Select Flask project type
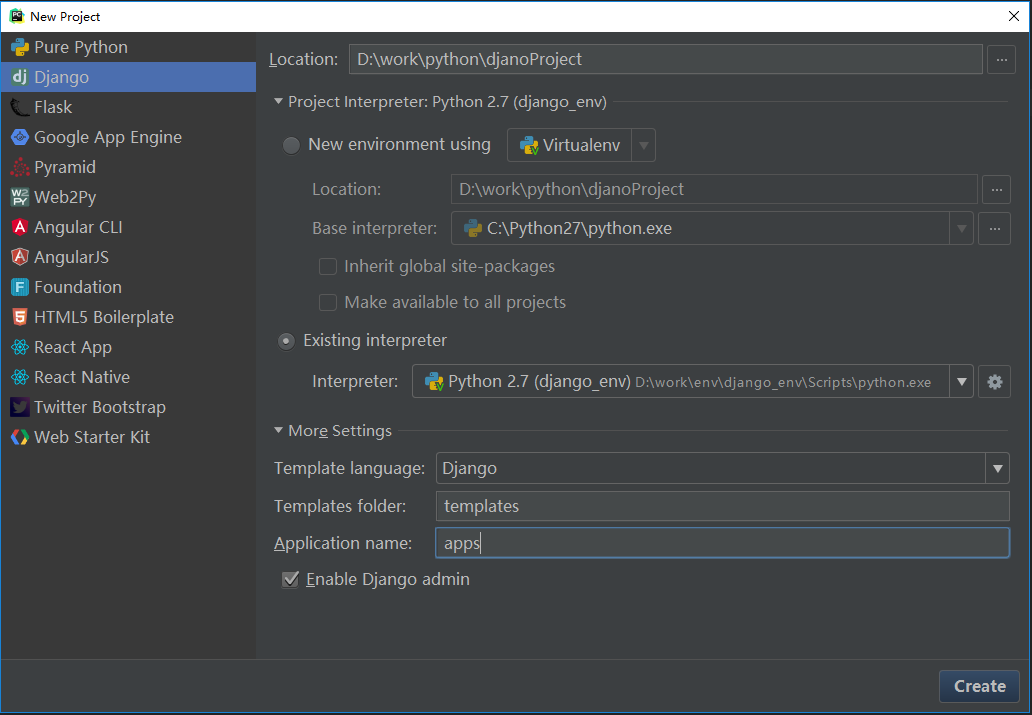The width and height of the screenshot is (1032, 715). (128, 107)
